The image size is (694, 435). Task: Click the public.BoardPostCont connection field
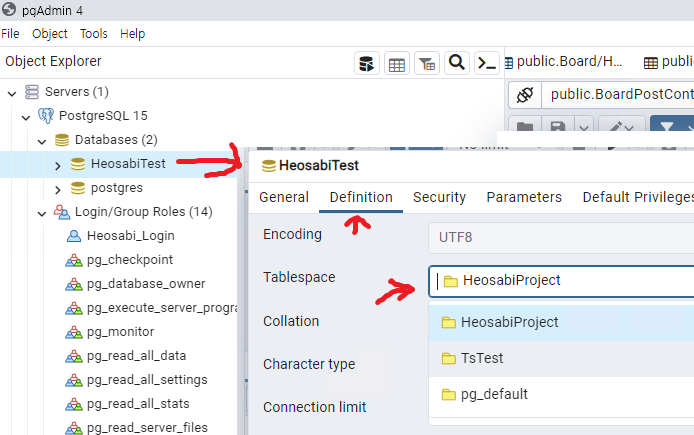pyautogui.click(x=618, y=95)
